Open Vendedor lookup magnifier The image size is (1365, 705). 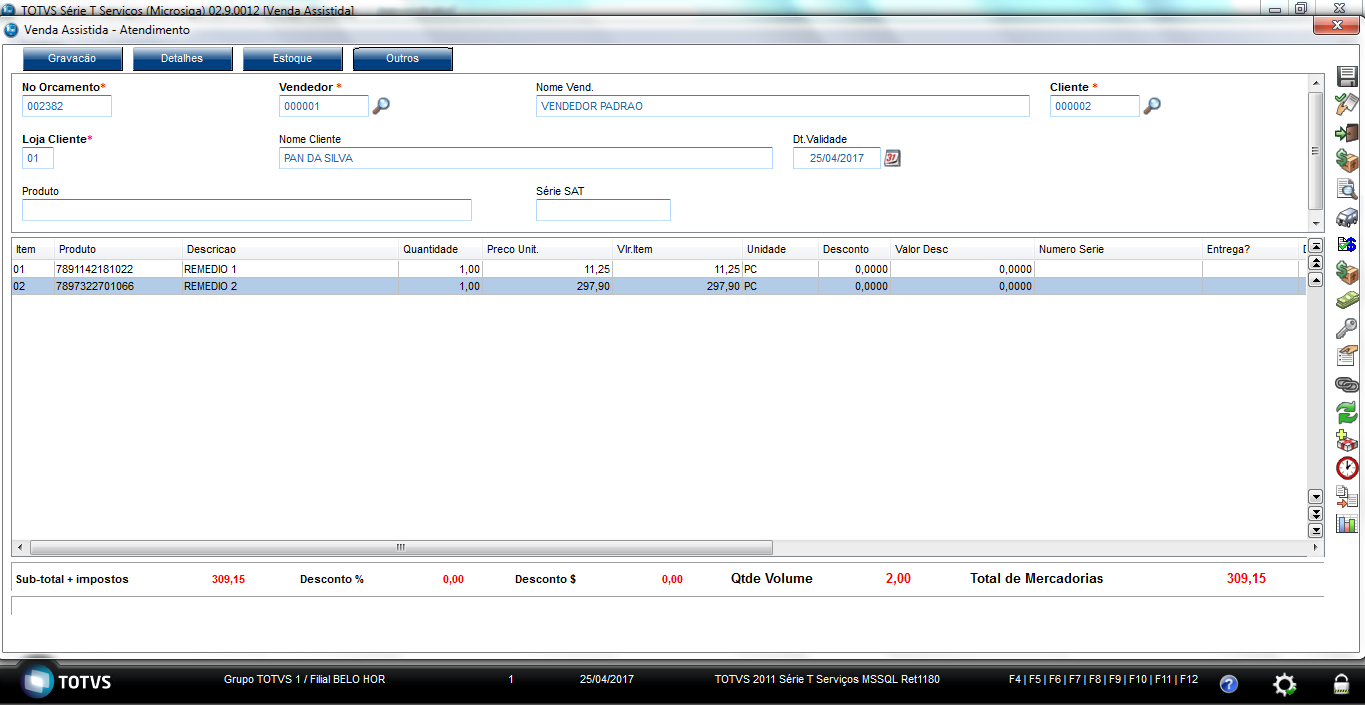pos(381,106)
